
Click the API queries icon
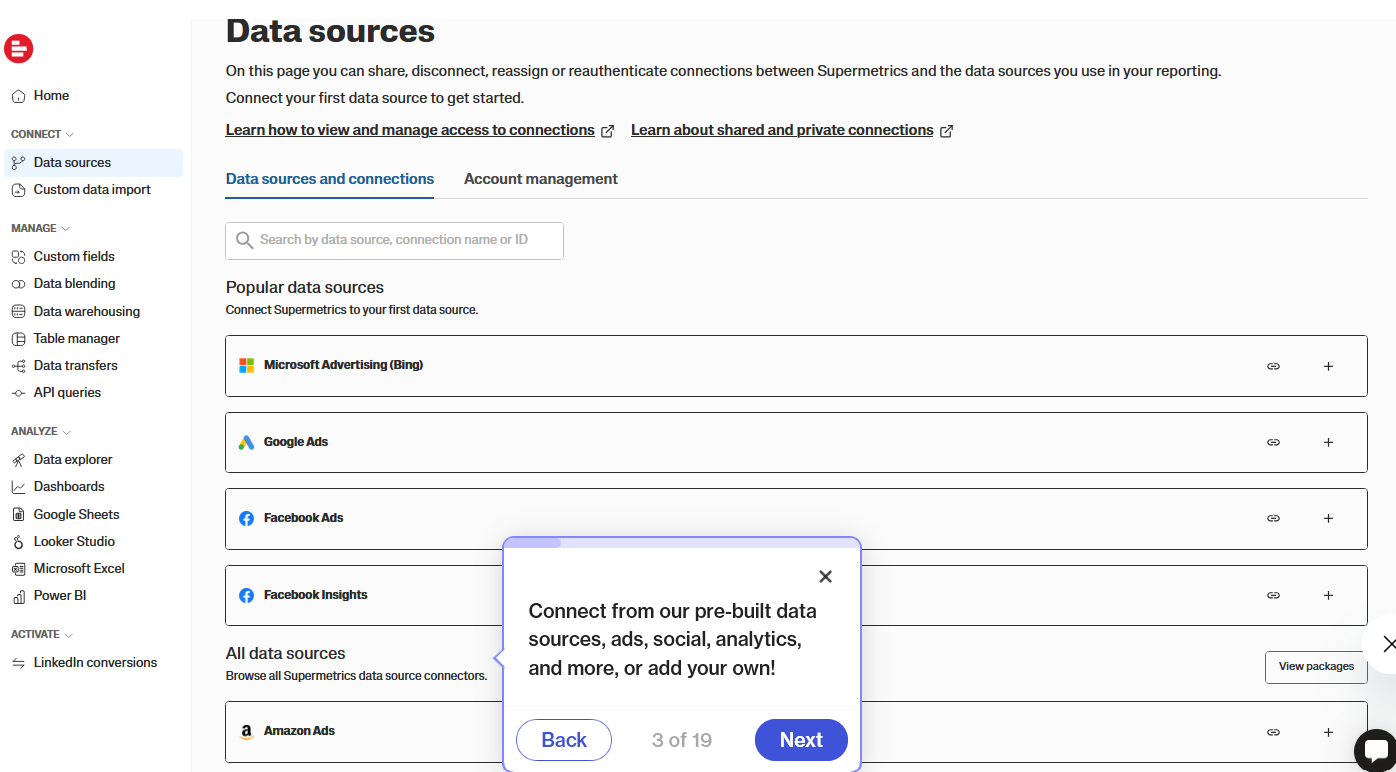coord(18,393)
